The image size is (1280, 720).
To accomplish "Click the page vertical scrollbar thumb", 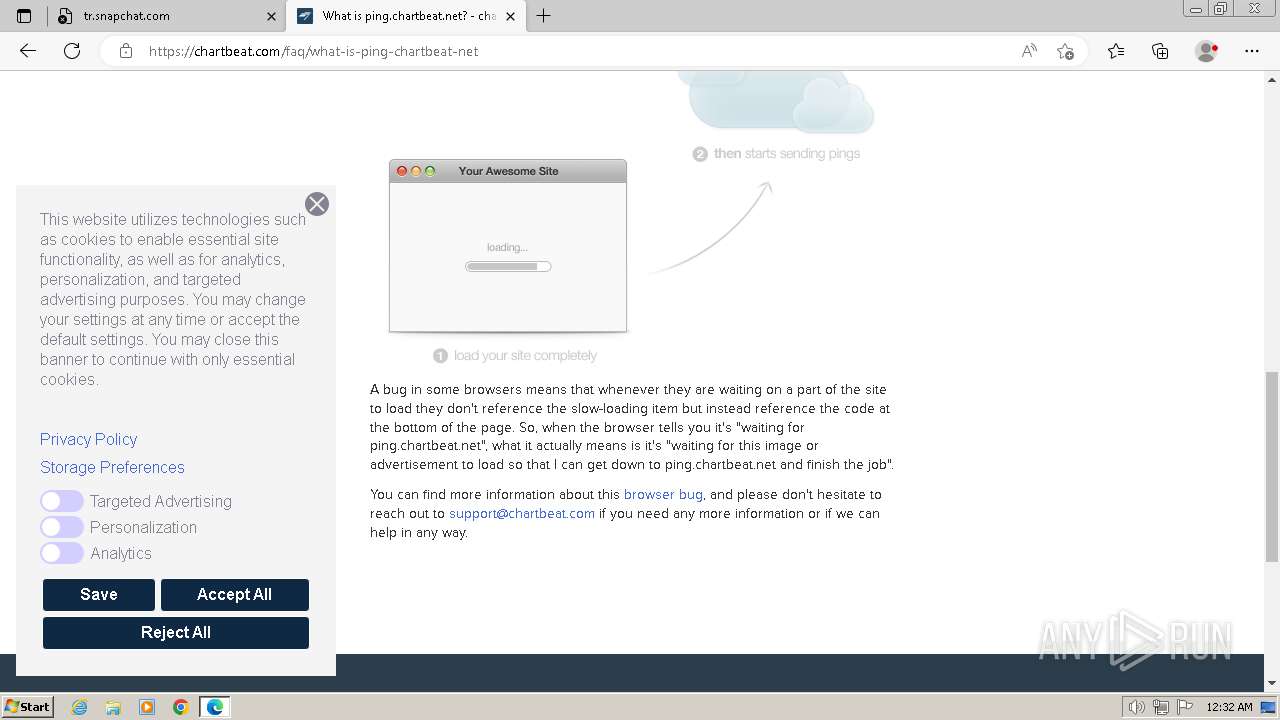I will (1272, 467).
